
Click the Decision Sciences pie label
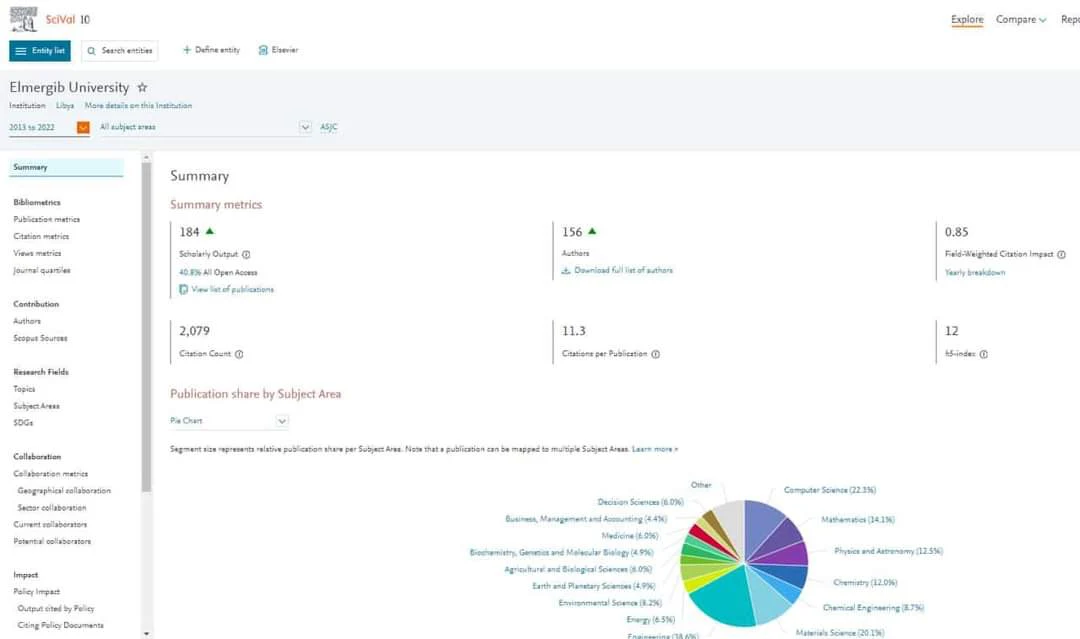click(641, 503)
